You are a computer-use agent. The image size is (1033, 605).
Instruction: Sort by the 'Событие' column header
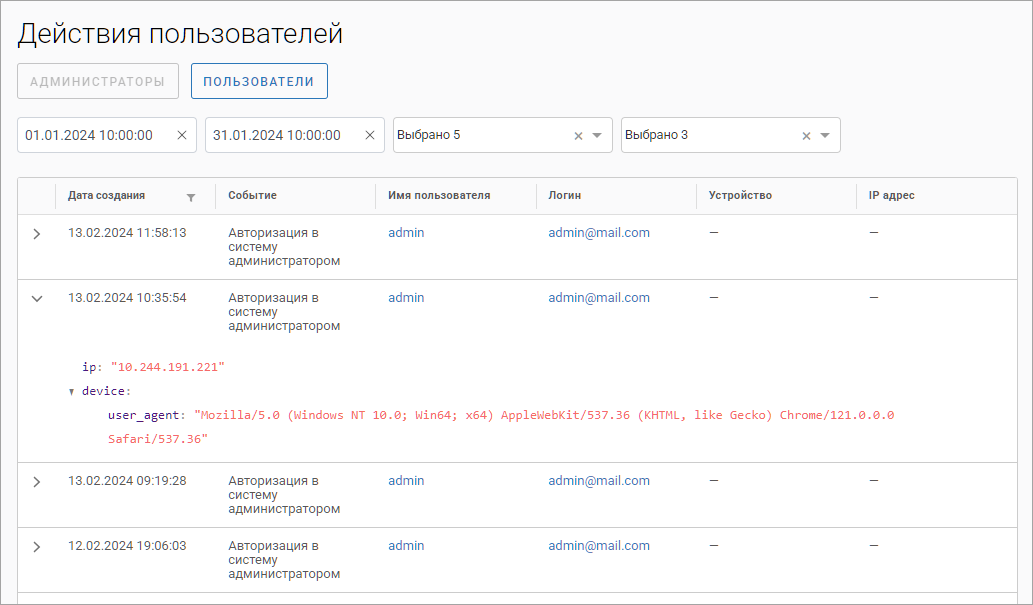(x=252, y=196)
